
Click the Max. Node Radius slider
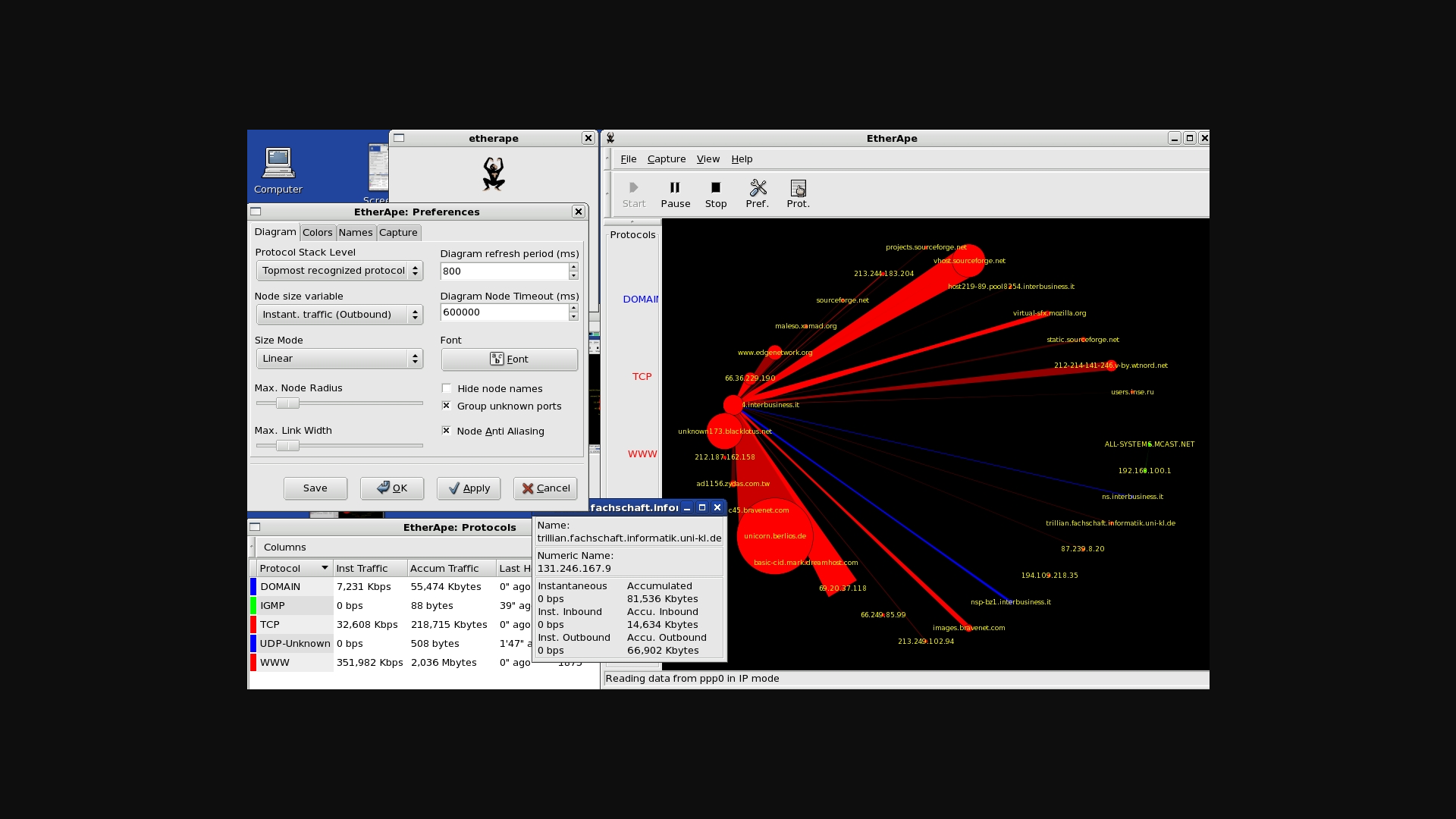pyautogui.click(x=287, y=403)
